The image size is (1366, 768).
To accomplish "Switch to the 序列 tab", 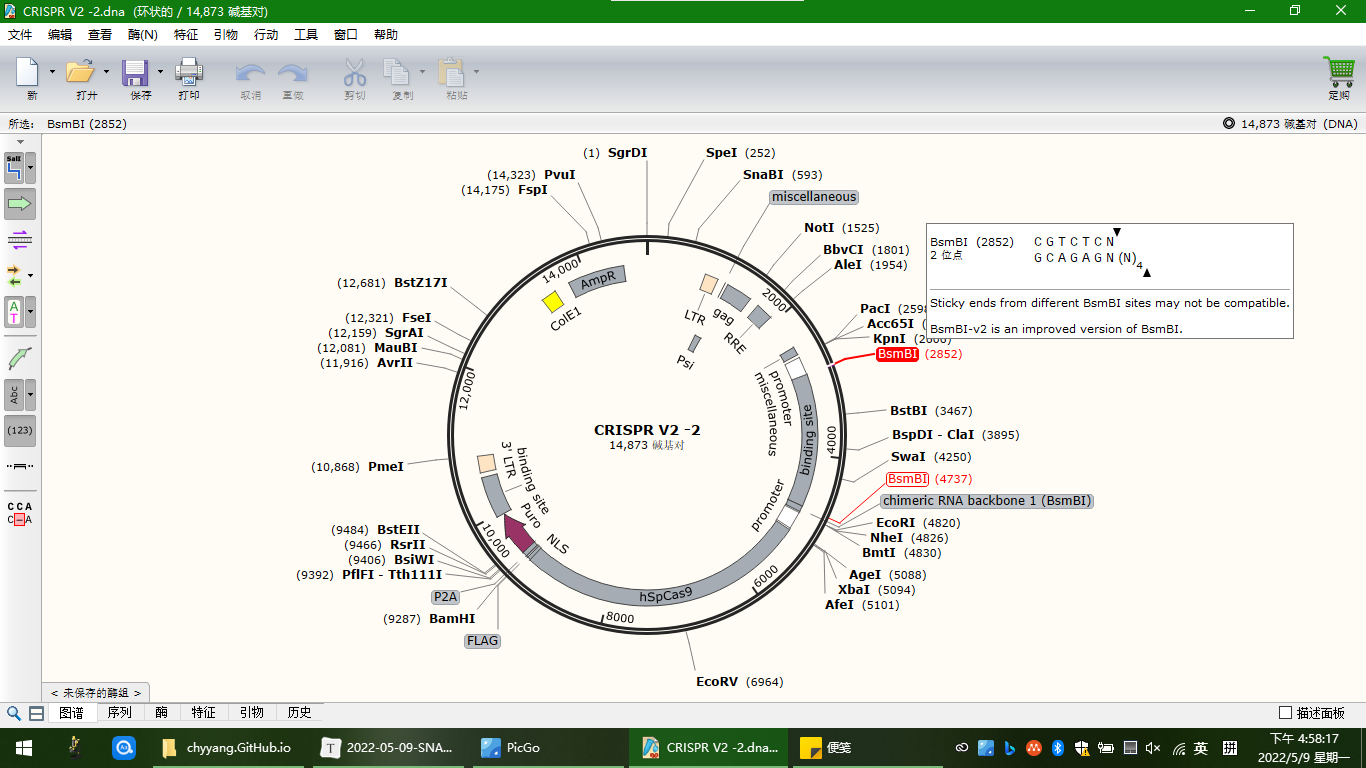I will [120, 713].
